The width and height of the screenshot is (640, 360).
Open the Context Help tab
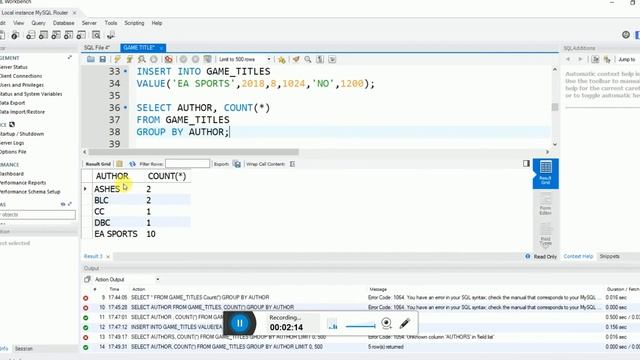[578, 256]
